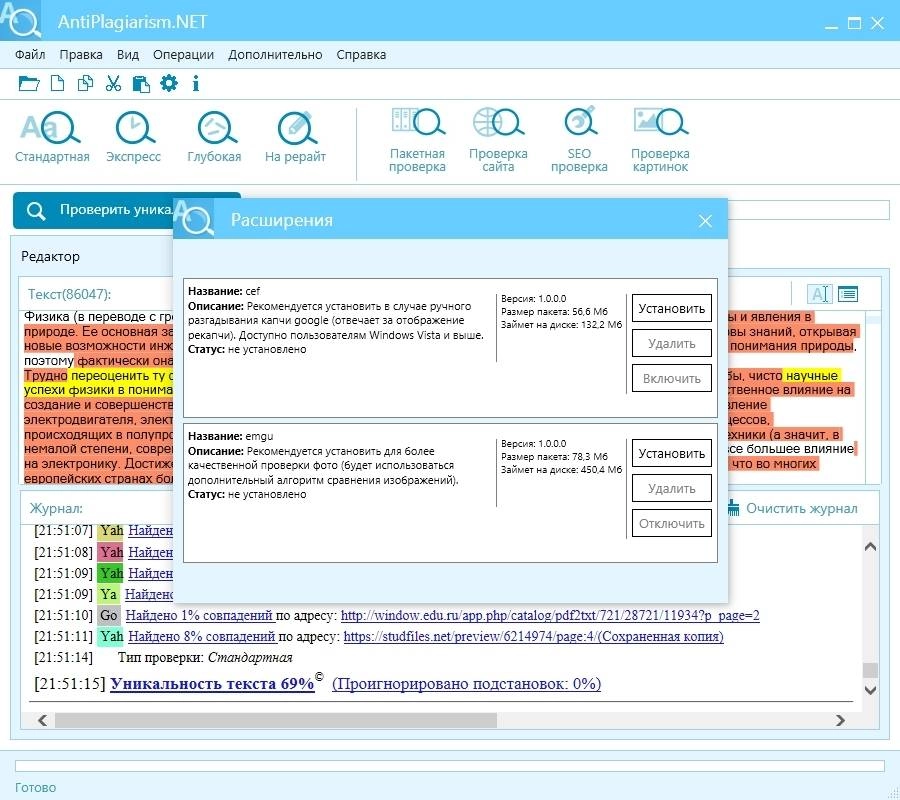Click the text edit mode icon in the editor
Viewport: 900px width, 800px height.
coord(819,294)
